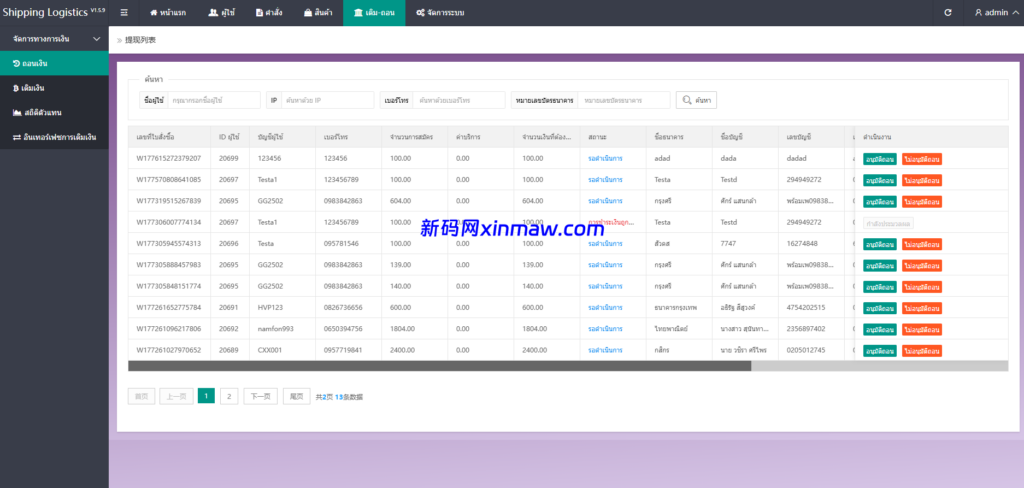Focus the IP search field
1024x488 pixels.
coord(327,100)
